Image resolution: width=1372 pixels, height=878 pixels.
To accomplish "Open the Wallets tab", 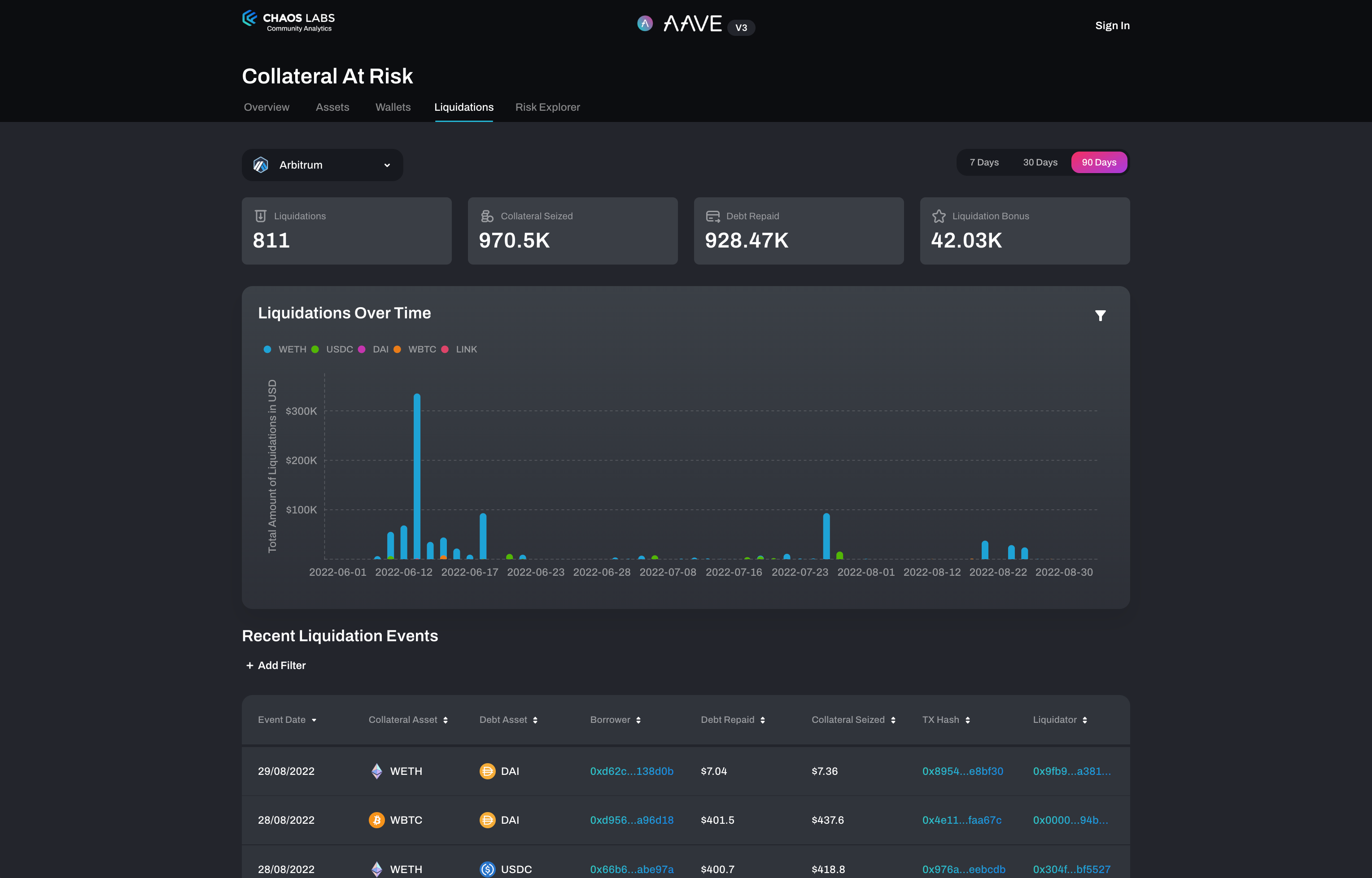I will point(393,107).
